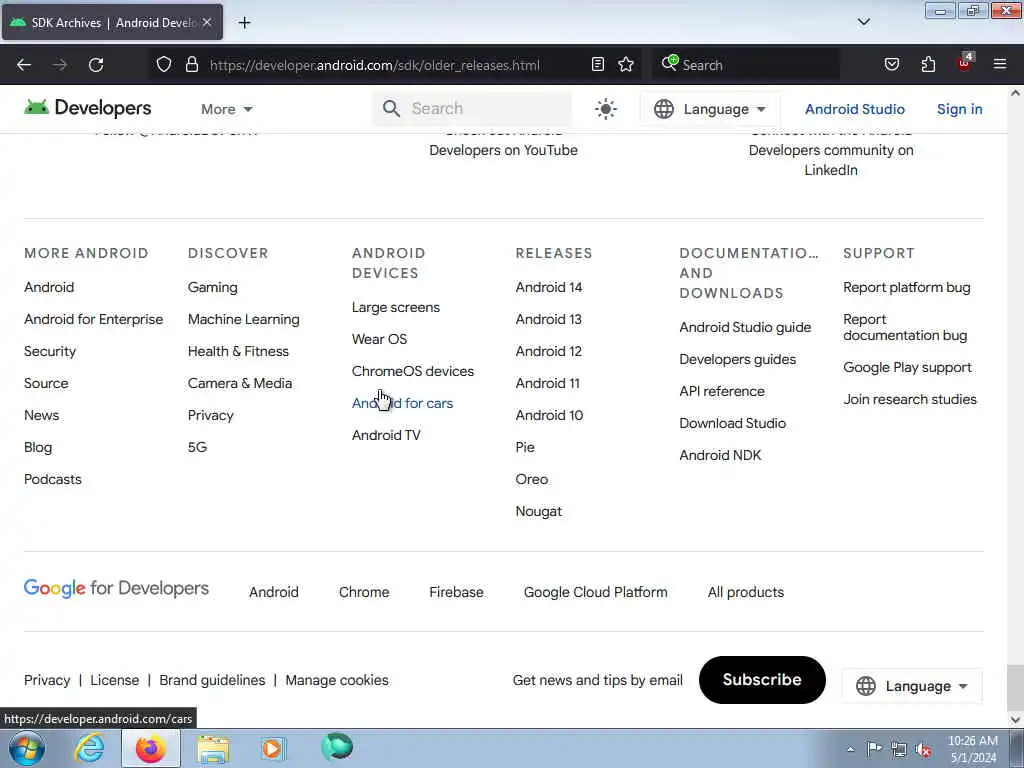Go back with the browser back arrow

point(24,65)
